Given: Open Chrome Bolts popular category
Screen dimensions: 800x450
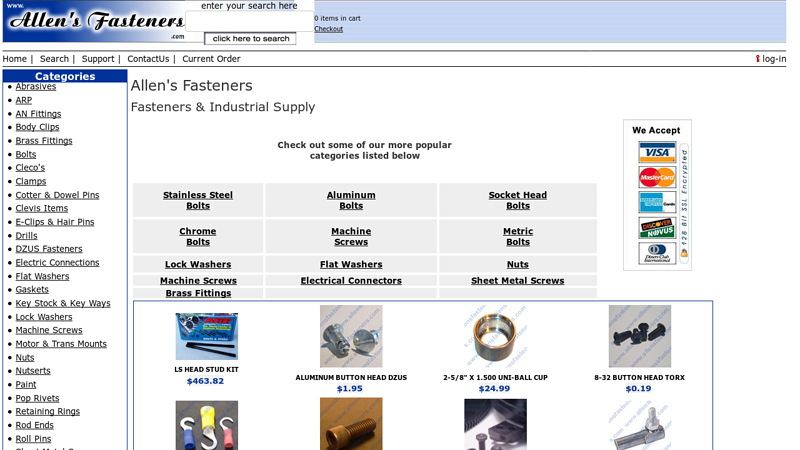Looking at the screenshot, I should tap(198, 237).
